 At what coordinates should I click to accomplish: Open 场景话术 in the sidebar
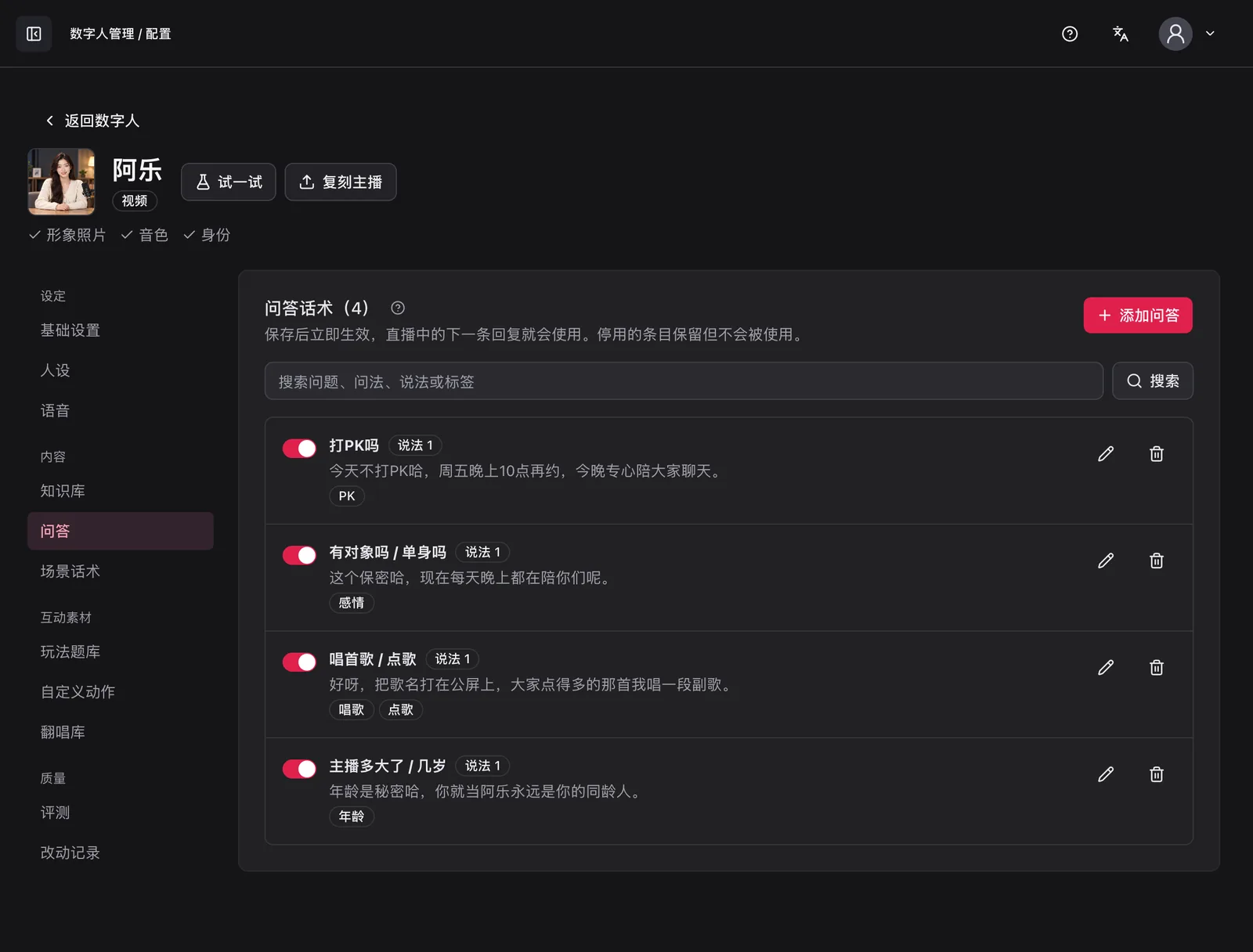pos(121,572)
